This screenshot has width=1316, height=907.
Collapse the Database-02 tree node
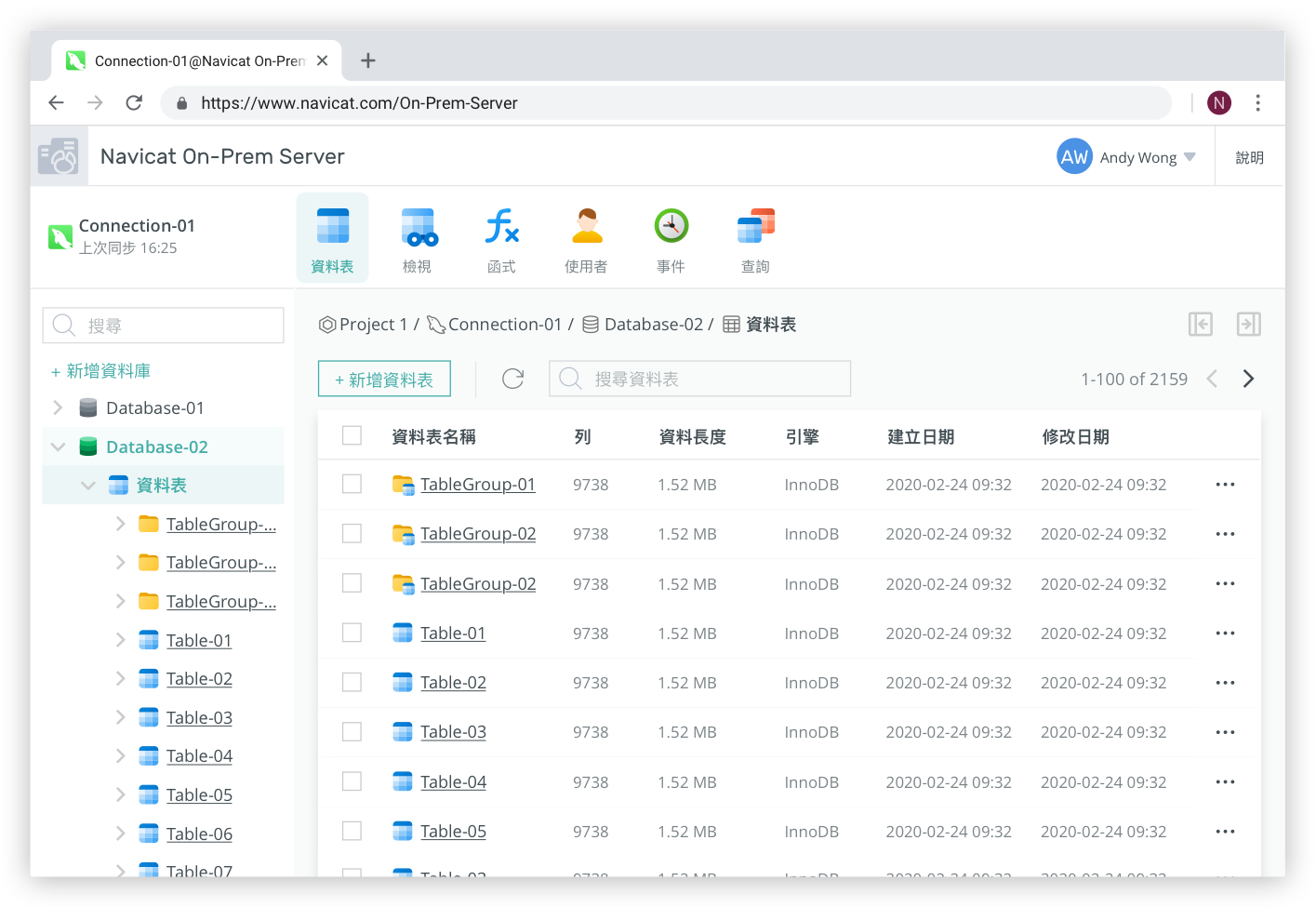coord(59,447)
